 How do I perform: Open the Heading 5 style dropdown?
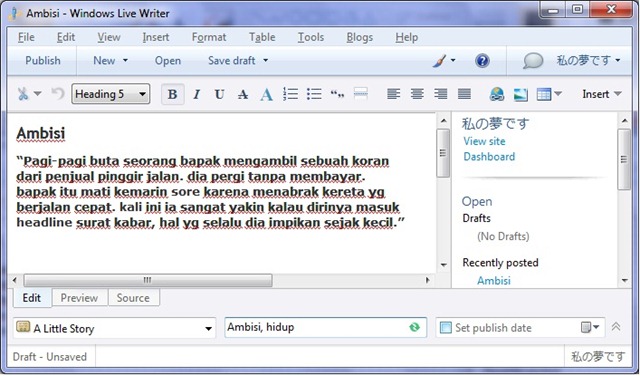111,94
